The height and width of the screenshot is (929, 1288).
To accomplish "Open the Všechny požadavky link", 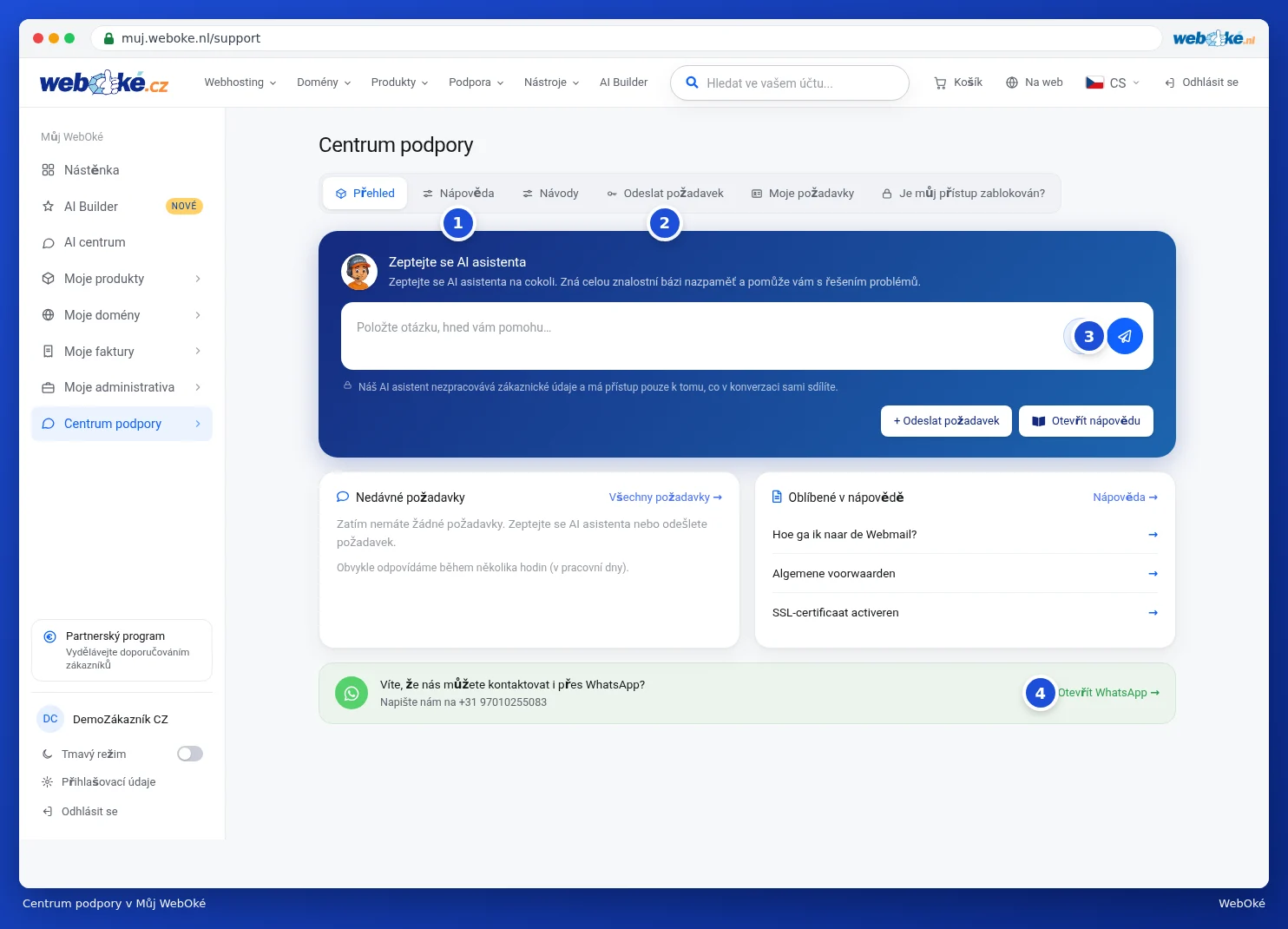I will (x=666, y=497).
